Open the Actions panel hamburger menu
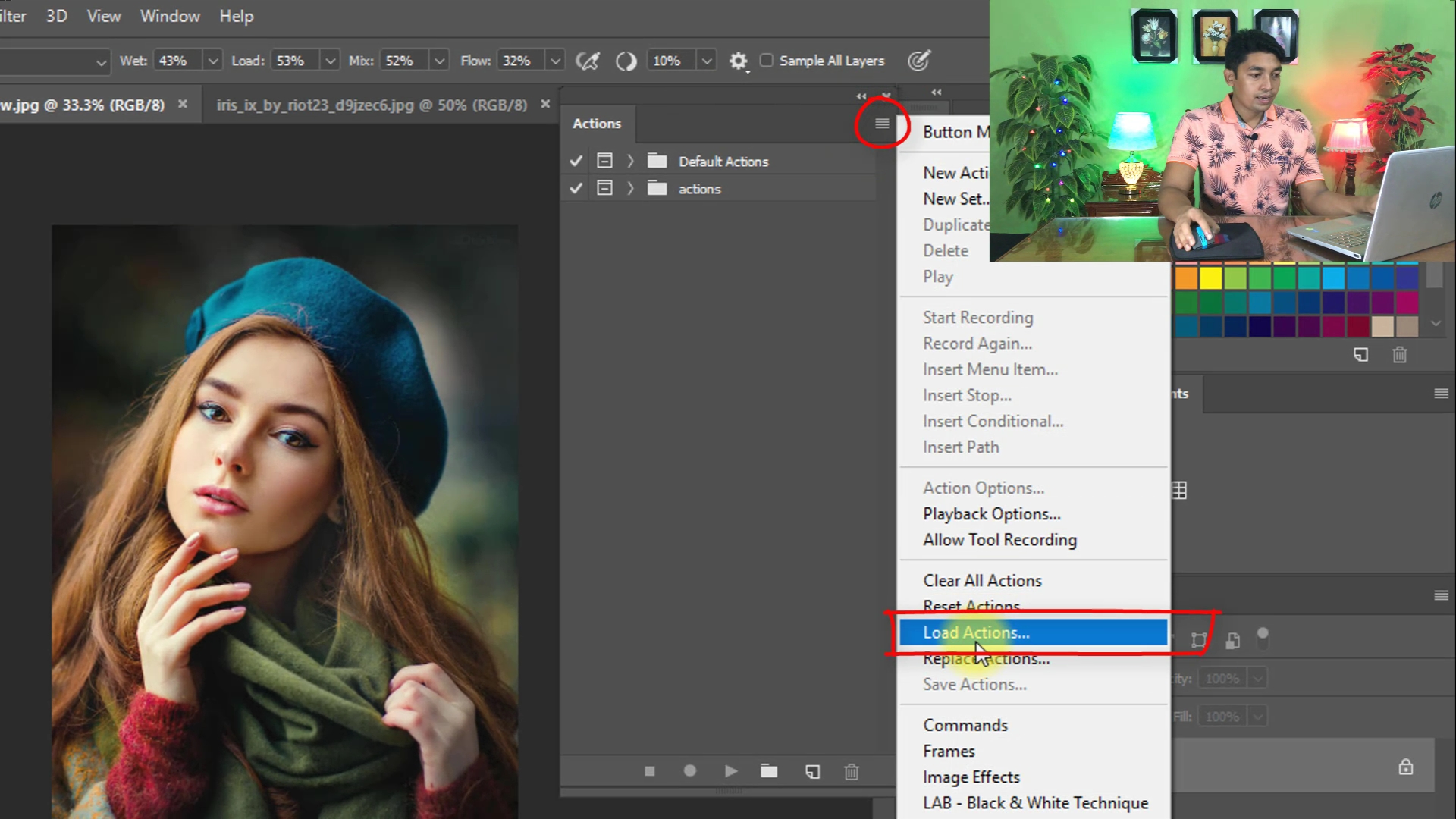Image resolution: width=1456 pixels, height=819 pixels. coord(881,124)
